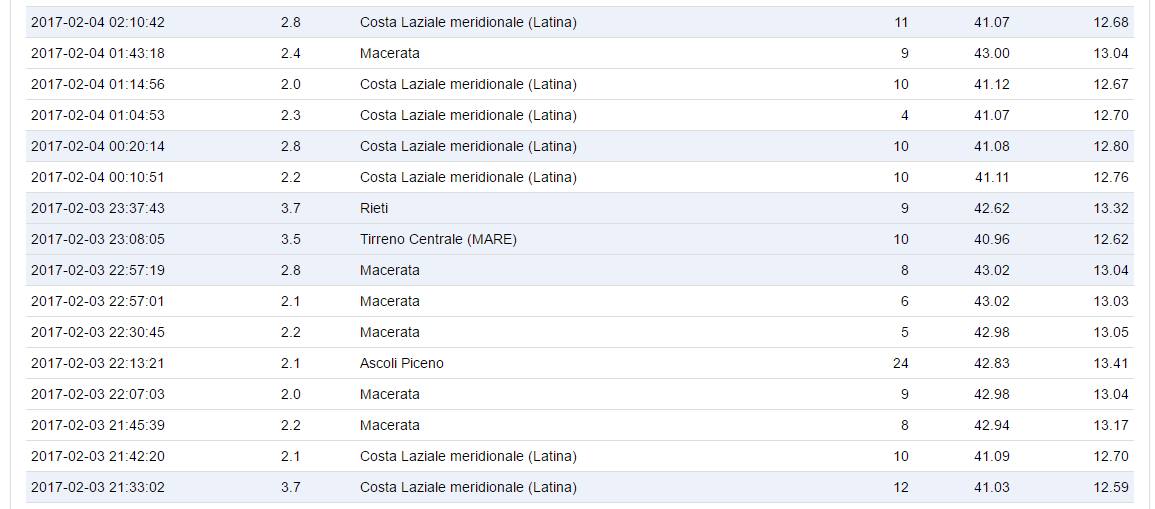Click magnitude 2.3 in the 01:04:53 row
Viewport: 1155px width, 509px height.
pos(291,115)
